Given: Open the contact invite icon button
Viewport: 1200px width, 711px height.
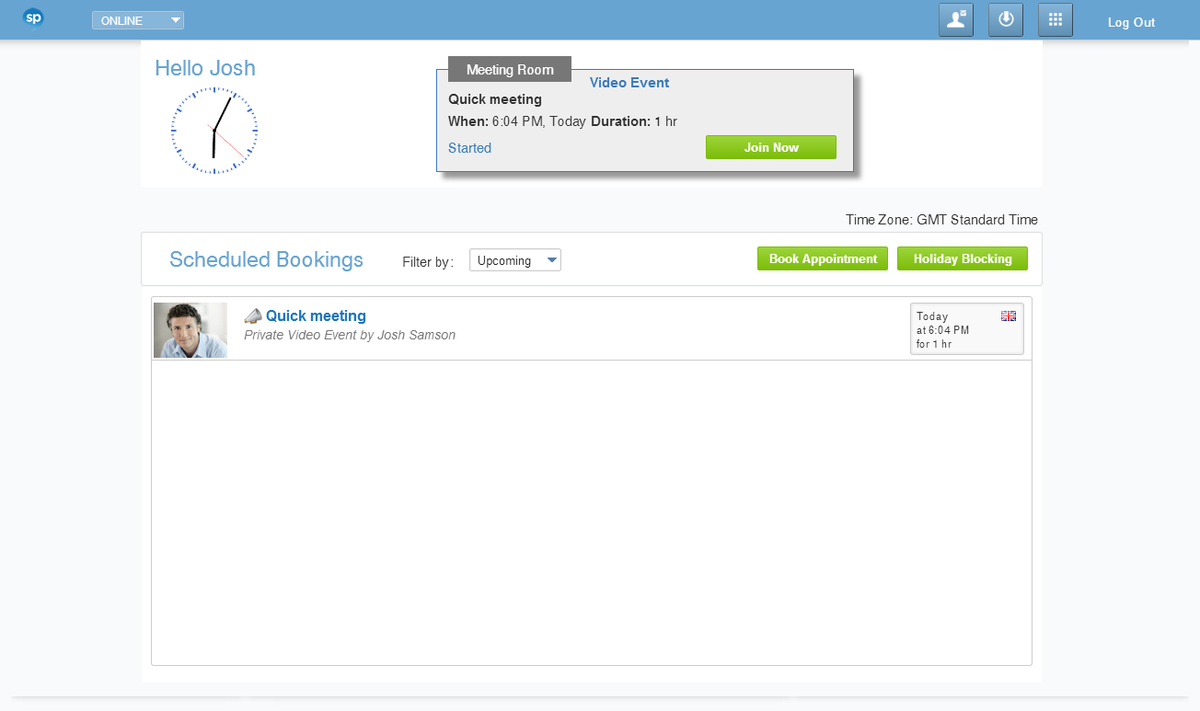Looking at the screenshot, I should [x=955, y=21].
